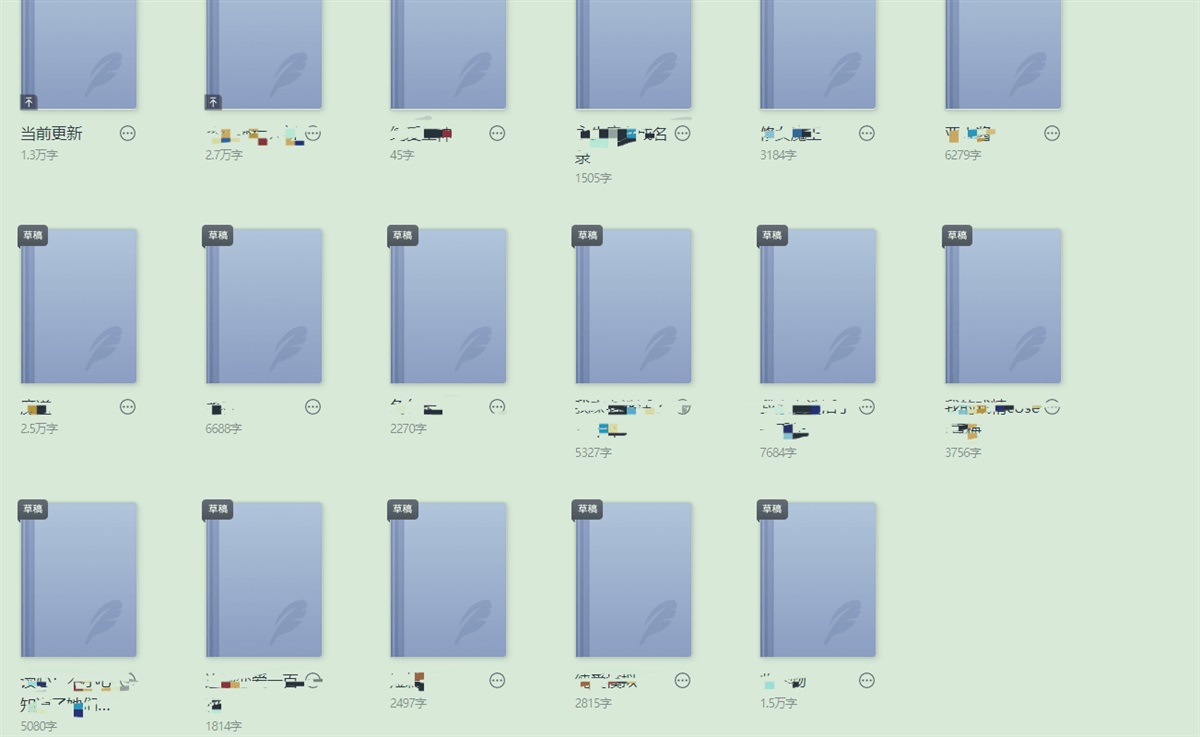Click the three-dot icon for the 2497字 draft
1200x737 pixels.
pos(497,680)
